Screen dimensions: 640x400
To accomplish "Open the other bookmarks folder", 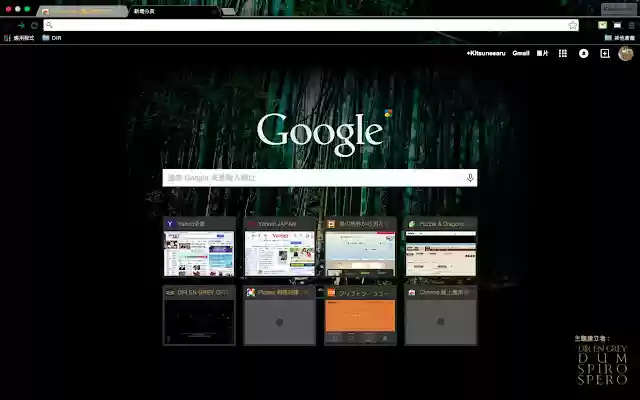I will pyautogui.click(x=620, y=38).
